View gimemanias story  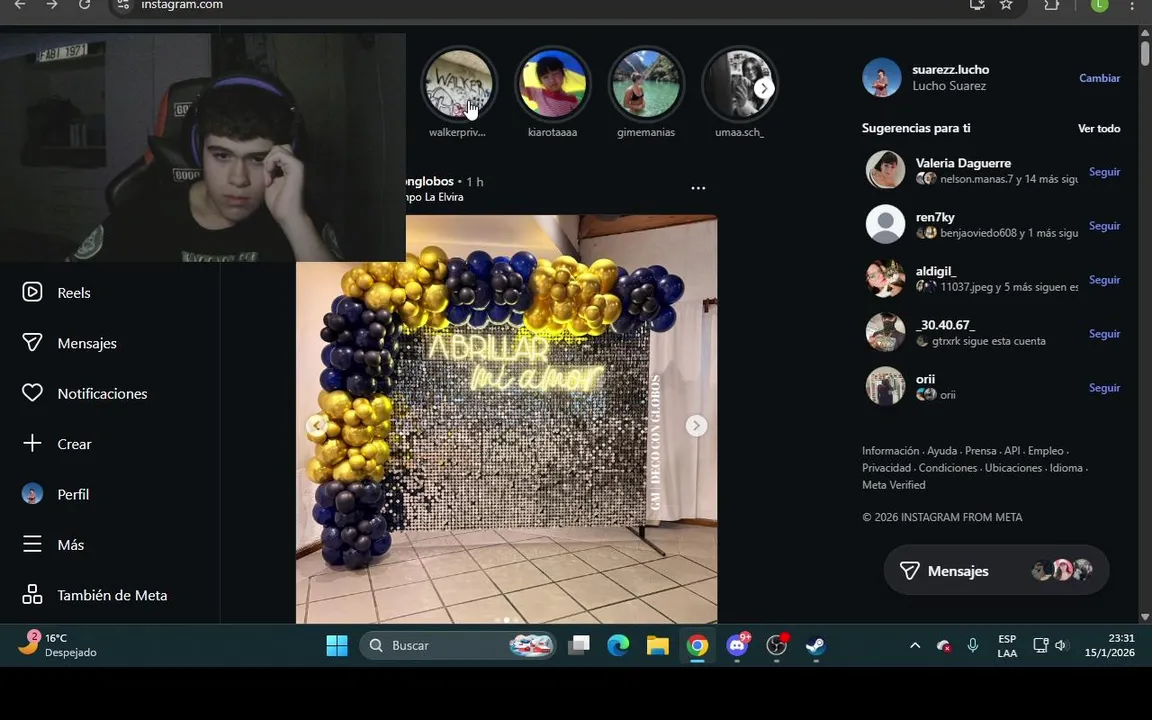[x=646, y=84]
